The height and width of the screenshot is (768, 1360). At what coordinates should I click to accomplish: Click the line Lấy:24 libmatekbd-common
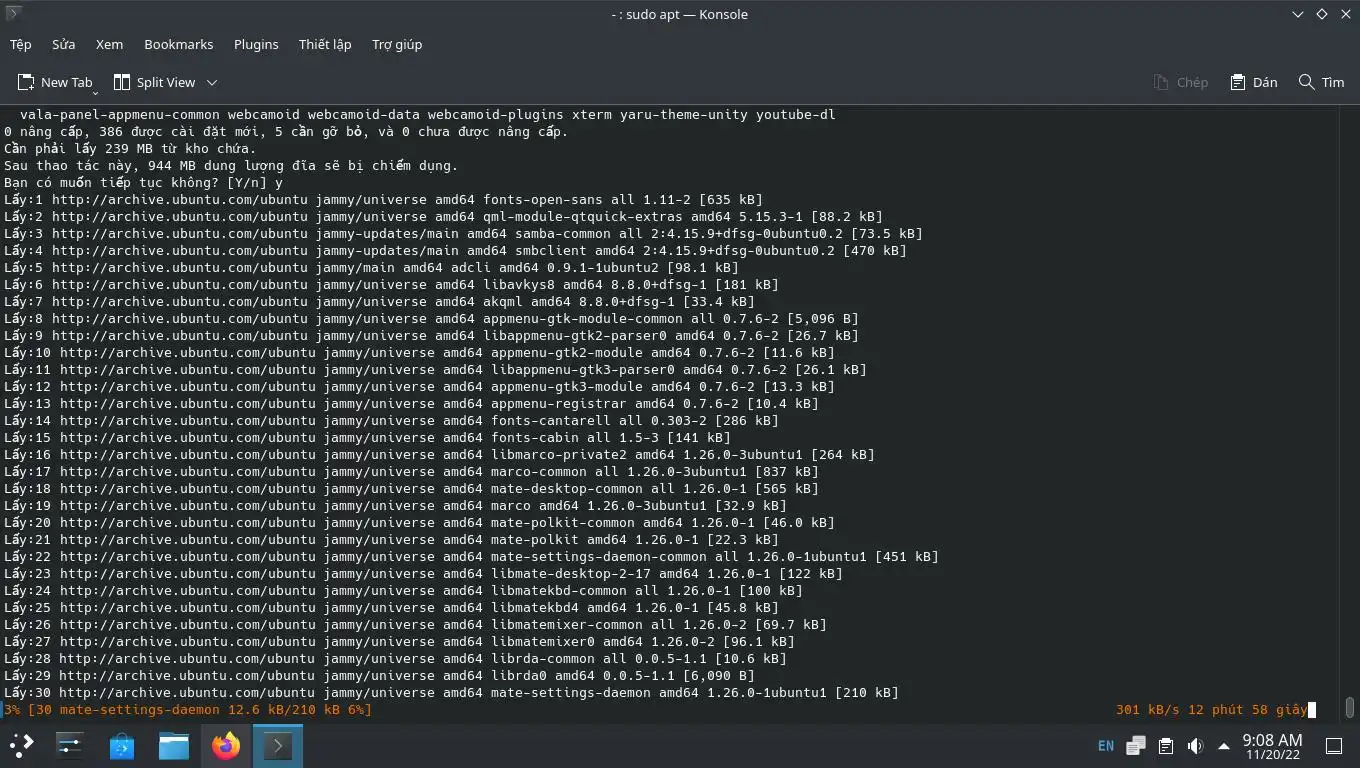click(x=403, y=590)
